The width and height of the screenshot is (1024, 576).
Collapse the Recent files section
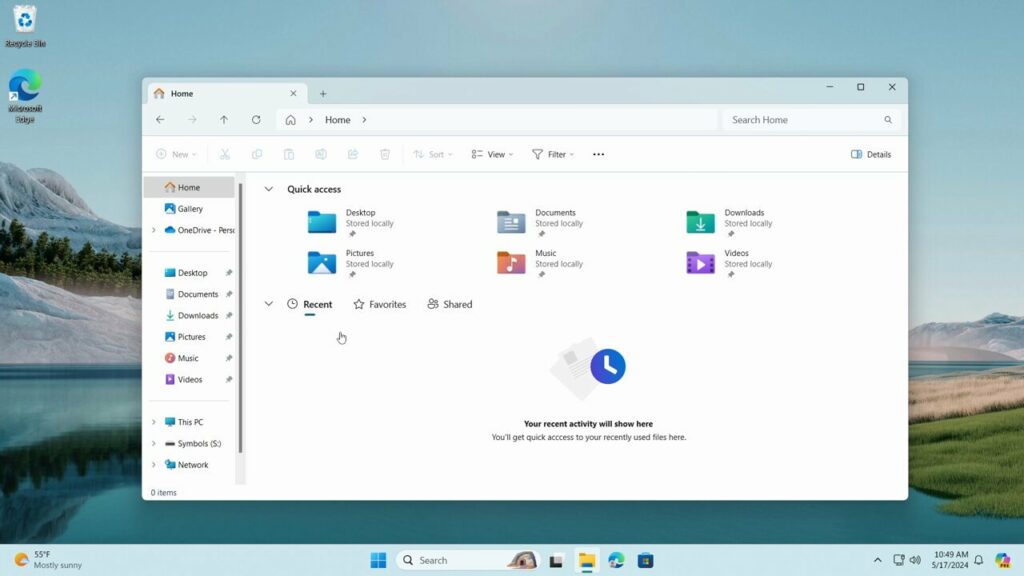pyautogui.click(x=268, y=304)
